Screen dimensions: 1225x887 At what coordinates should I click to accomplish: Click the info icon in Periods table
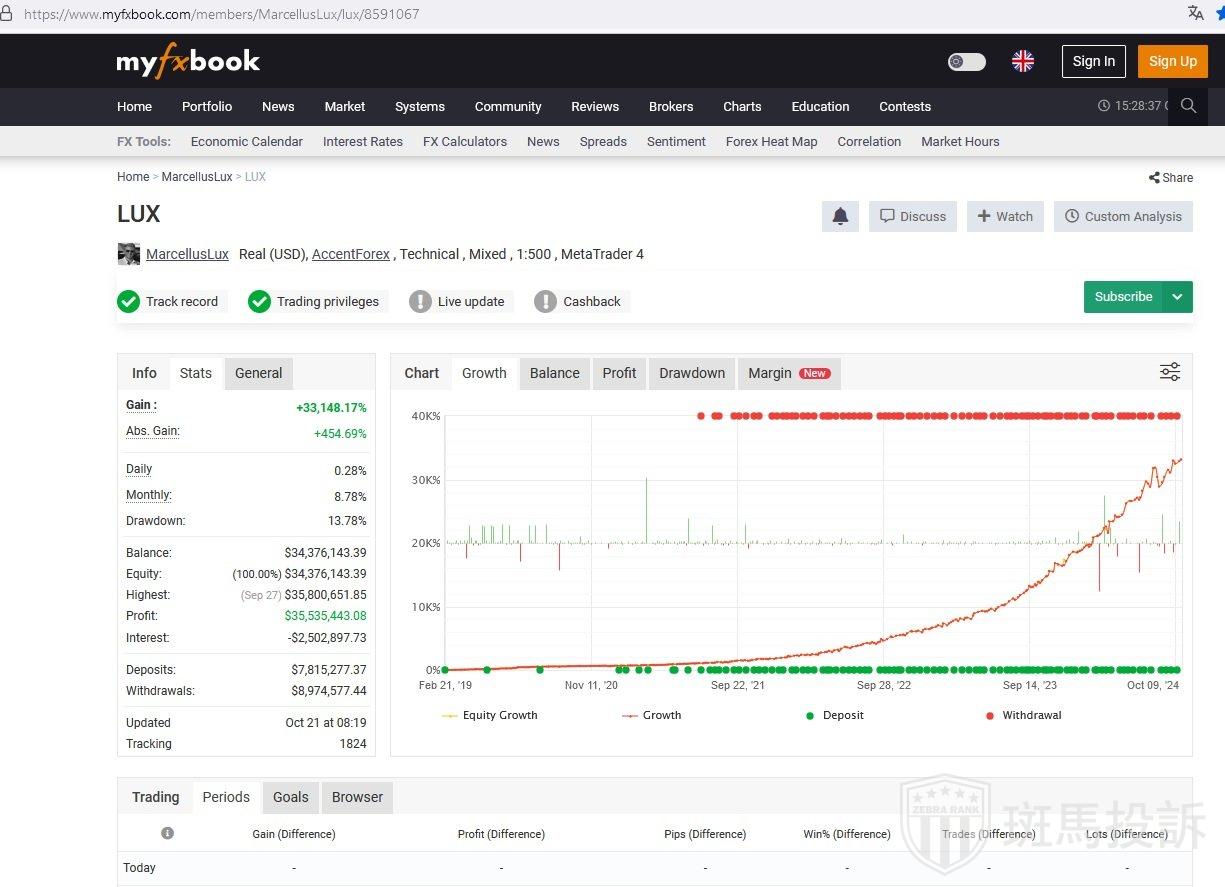pyautogui.click(x=167, y=833)
